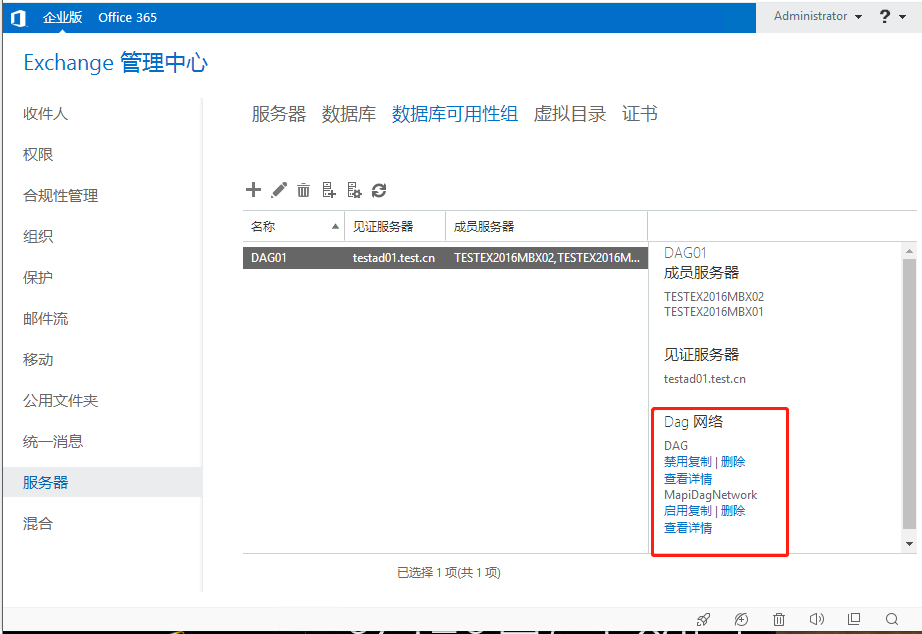Screen dimensions: 922x634
Task: Sort by 名称 column header
Action: coord(294,226)
